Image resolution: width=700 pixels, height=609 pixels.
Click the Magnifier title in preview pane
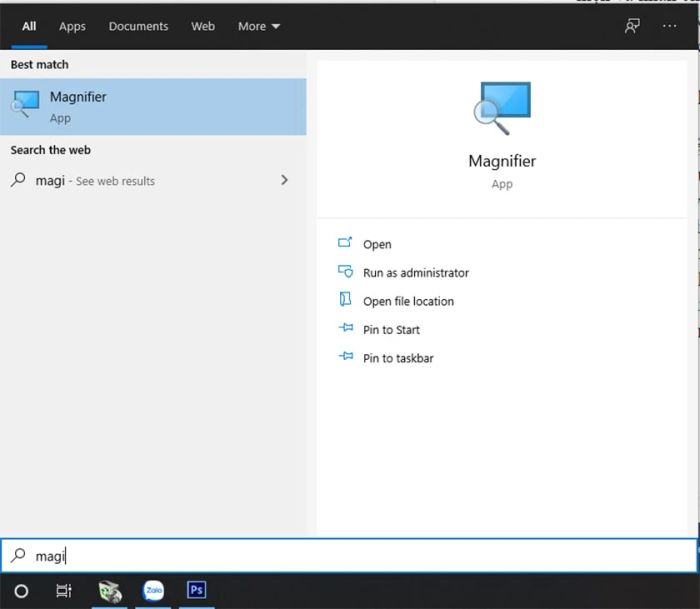(x=502, y=161)
